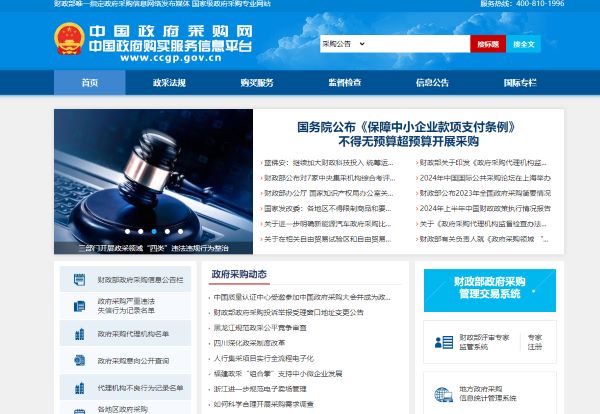Open news 关于进一步明确新能源汽车政府采购比…
This screenshot has width=600, height=414.
point(328,224)
